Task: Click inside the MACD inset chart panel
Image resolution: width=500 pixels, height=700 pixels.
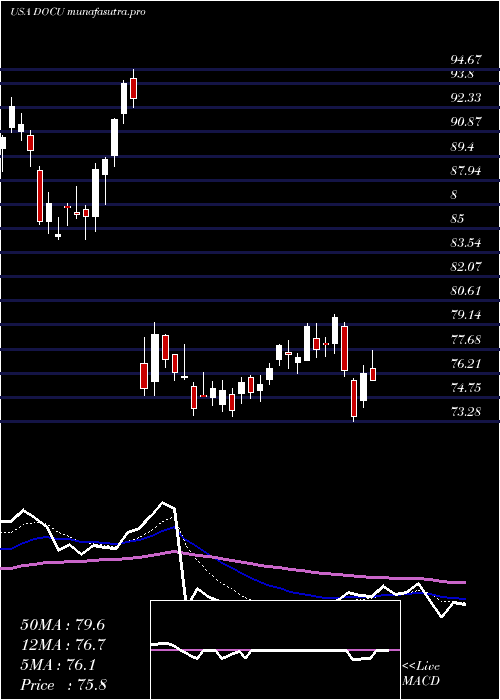Action: point(275,650)
